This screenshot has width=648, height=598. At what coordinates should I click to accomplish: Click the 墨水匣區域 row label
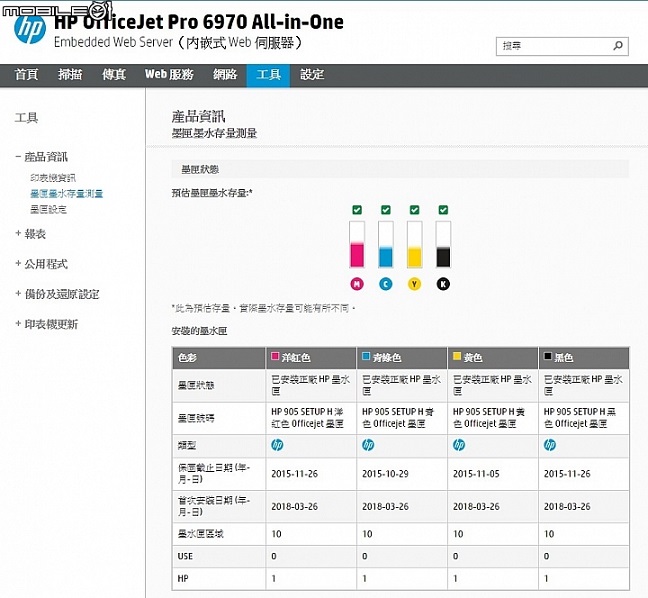200,534
